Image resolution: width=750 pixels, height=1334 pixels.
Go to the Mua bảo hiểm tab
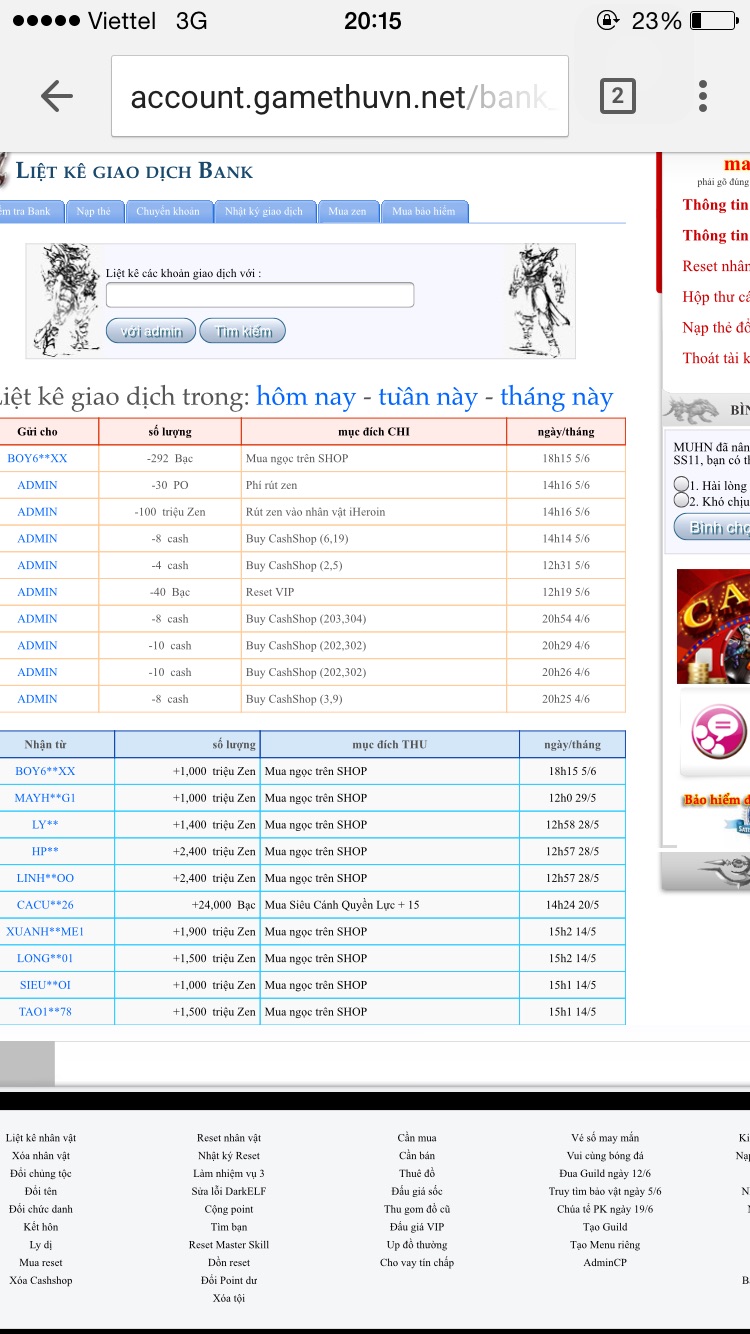[423, 211]
